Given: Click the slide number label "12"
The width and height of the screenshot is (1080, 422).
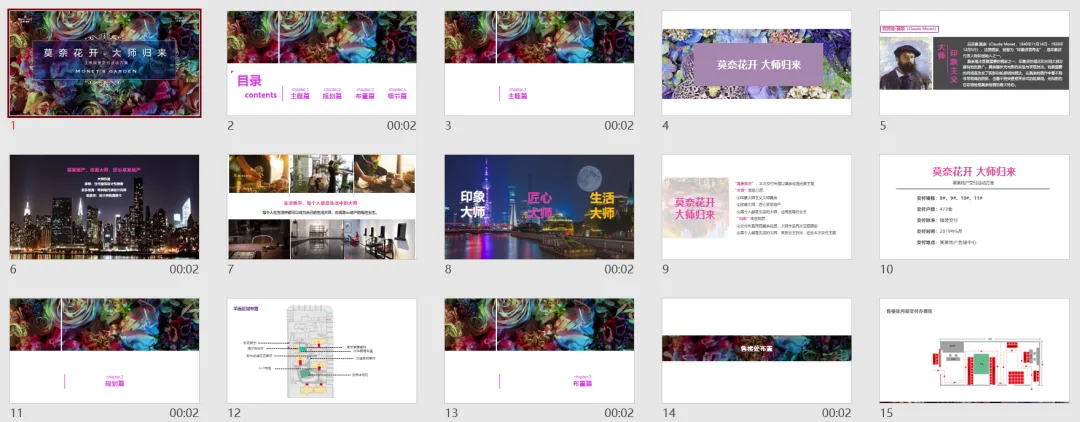Looking at the screenshot, I should click(234, 413).
